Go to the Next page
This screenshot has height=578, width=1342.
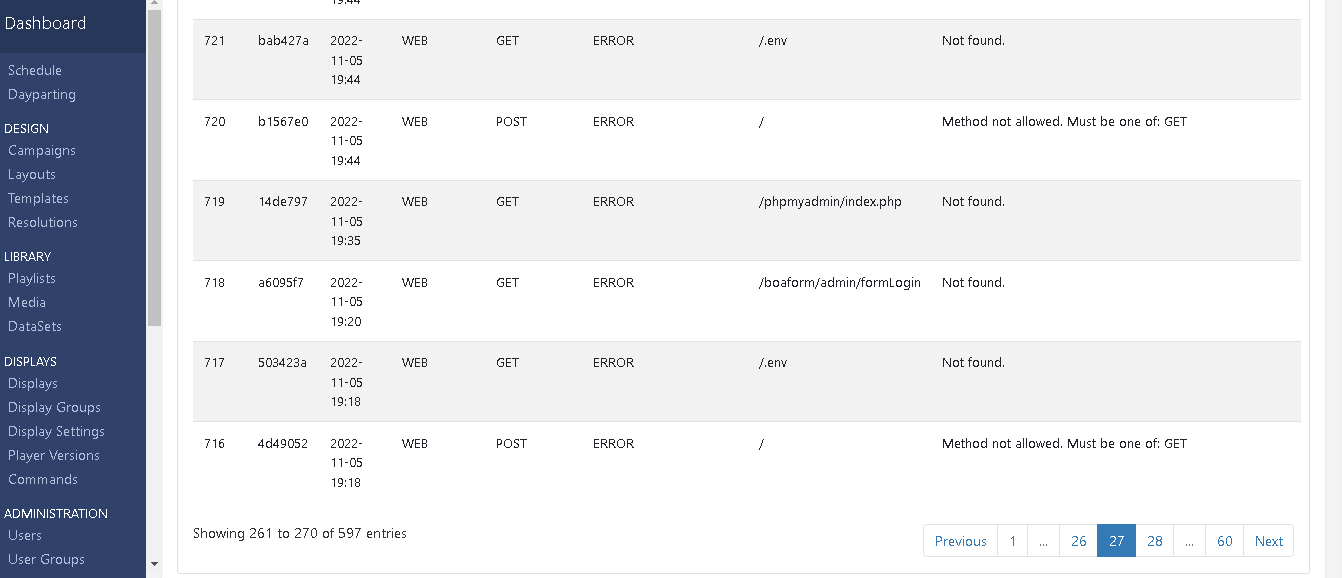(x=1268, y=541)
